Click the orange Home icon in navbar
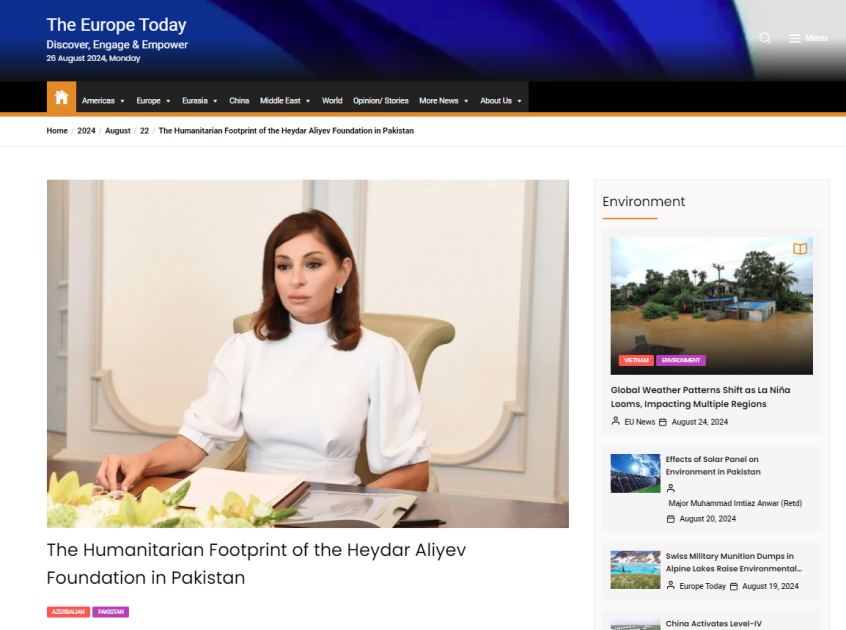Image resolution: width=846 pixels, height=630 pixels. tap(61, 98)
